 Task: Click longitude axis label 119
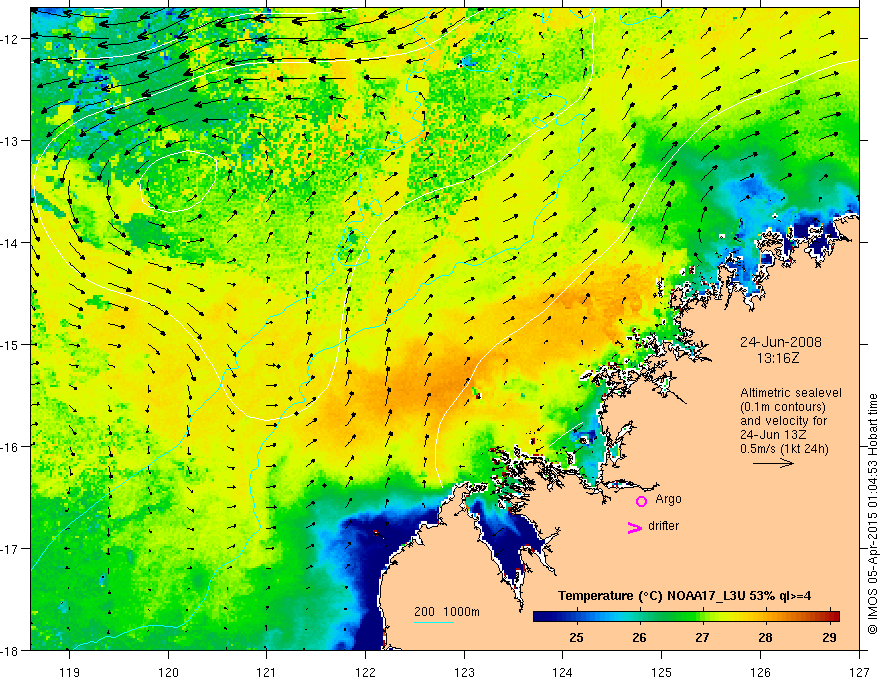pyautogui.click(x=69, y=672)
